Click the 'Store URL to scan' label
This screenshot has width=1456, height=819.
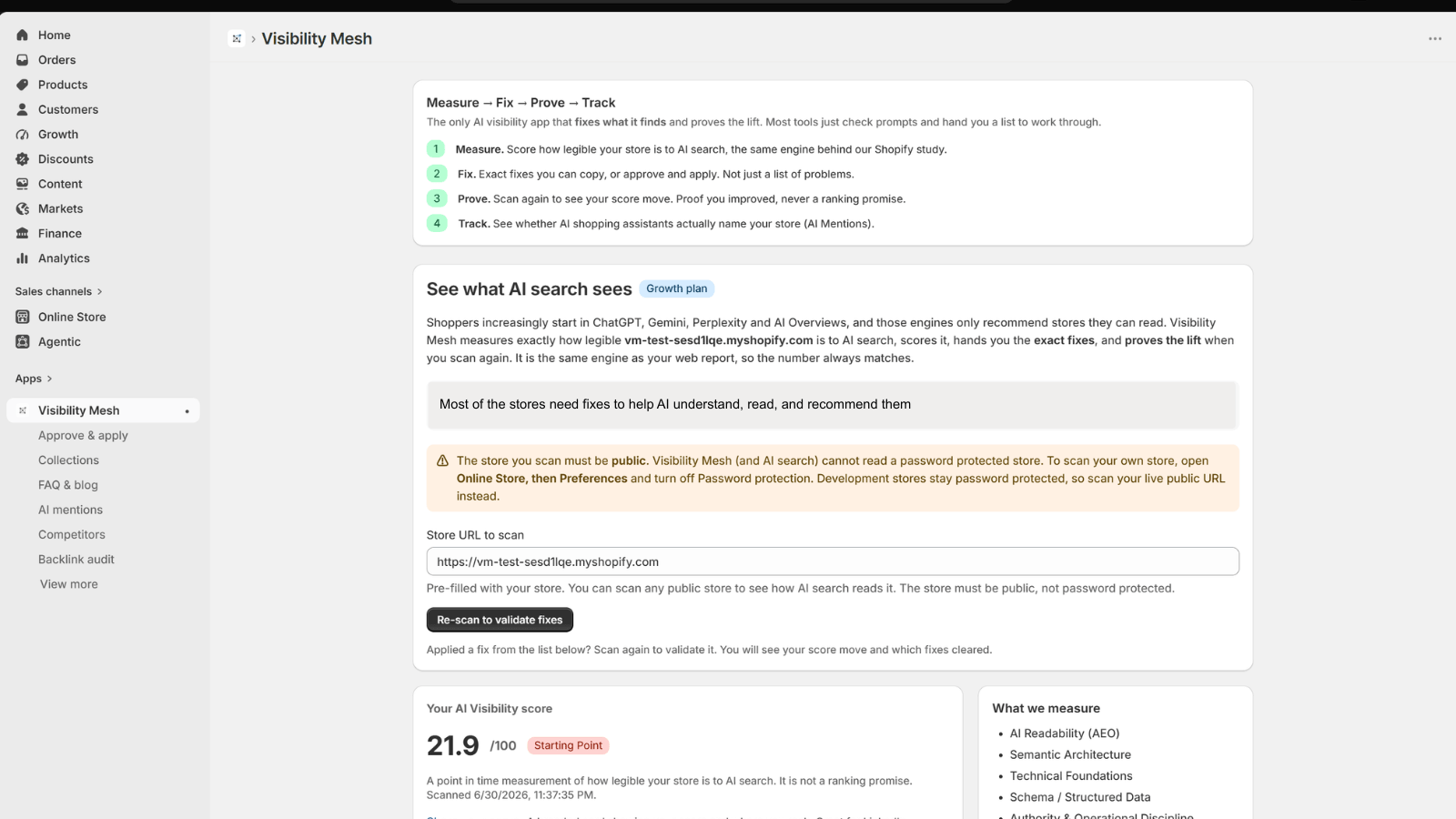475,535
